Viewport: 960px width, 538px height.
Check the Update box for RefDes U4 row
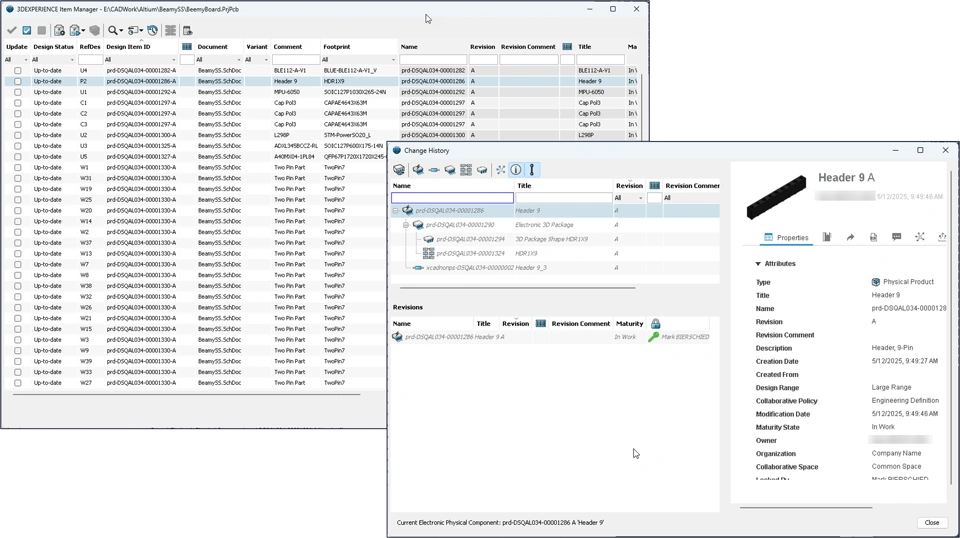[18, 70]
